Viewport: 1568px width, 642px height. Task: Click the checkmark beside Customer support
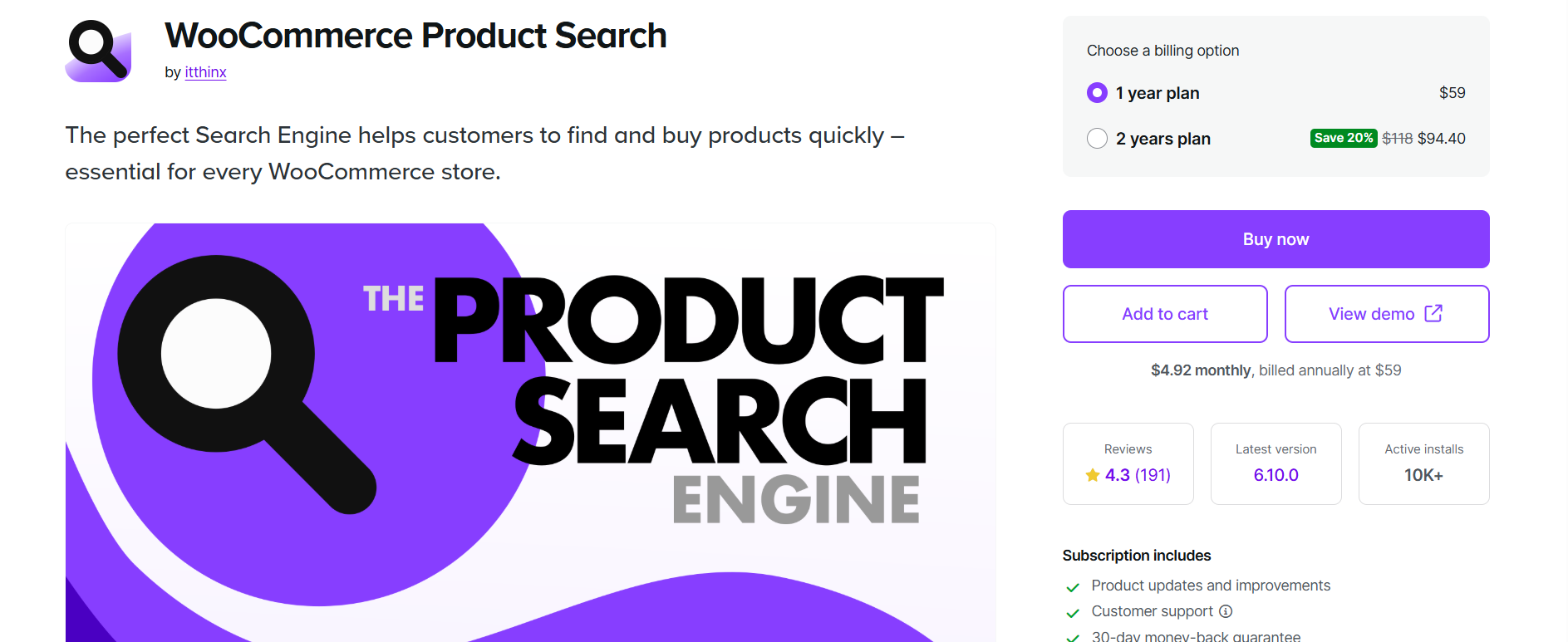tap(1073, 613)
